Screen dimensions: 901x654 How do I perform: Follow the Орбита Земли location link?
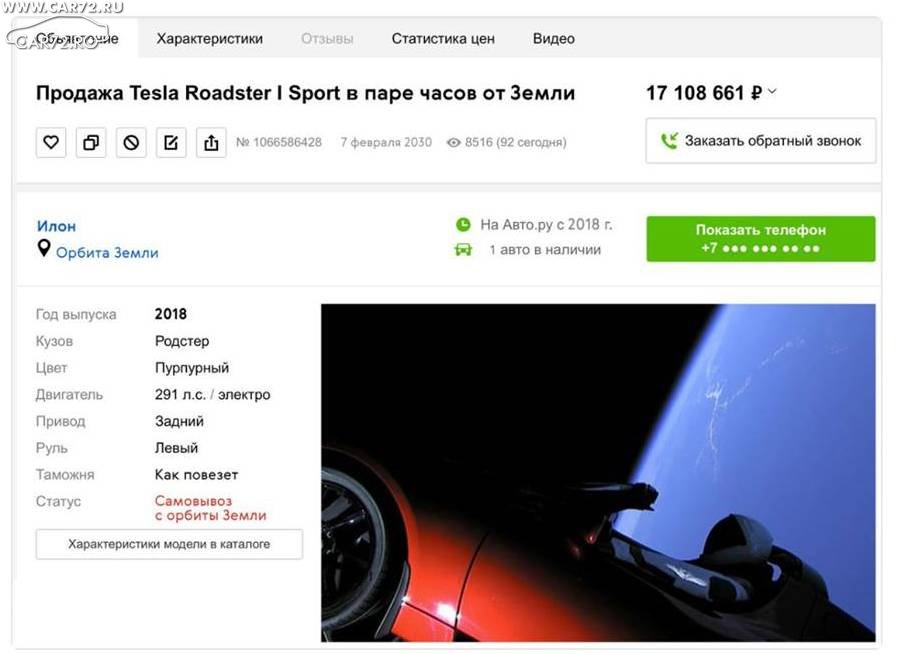pos(107,252)
